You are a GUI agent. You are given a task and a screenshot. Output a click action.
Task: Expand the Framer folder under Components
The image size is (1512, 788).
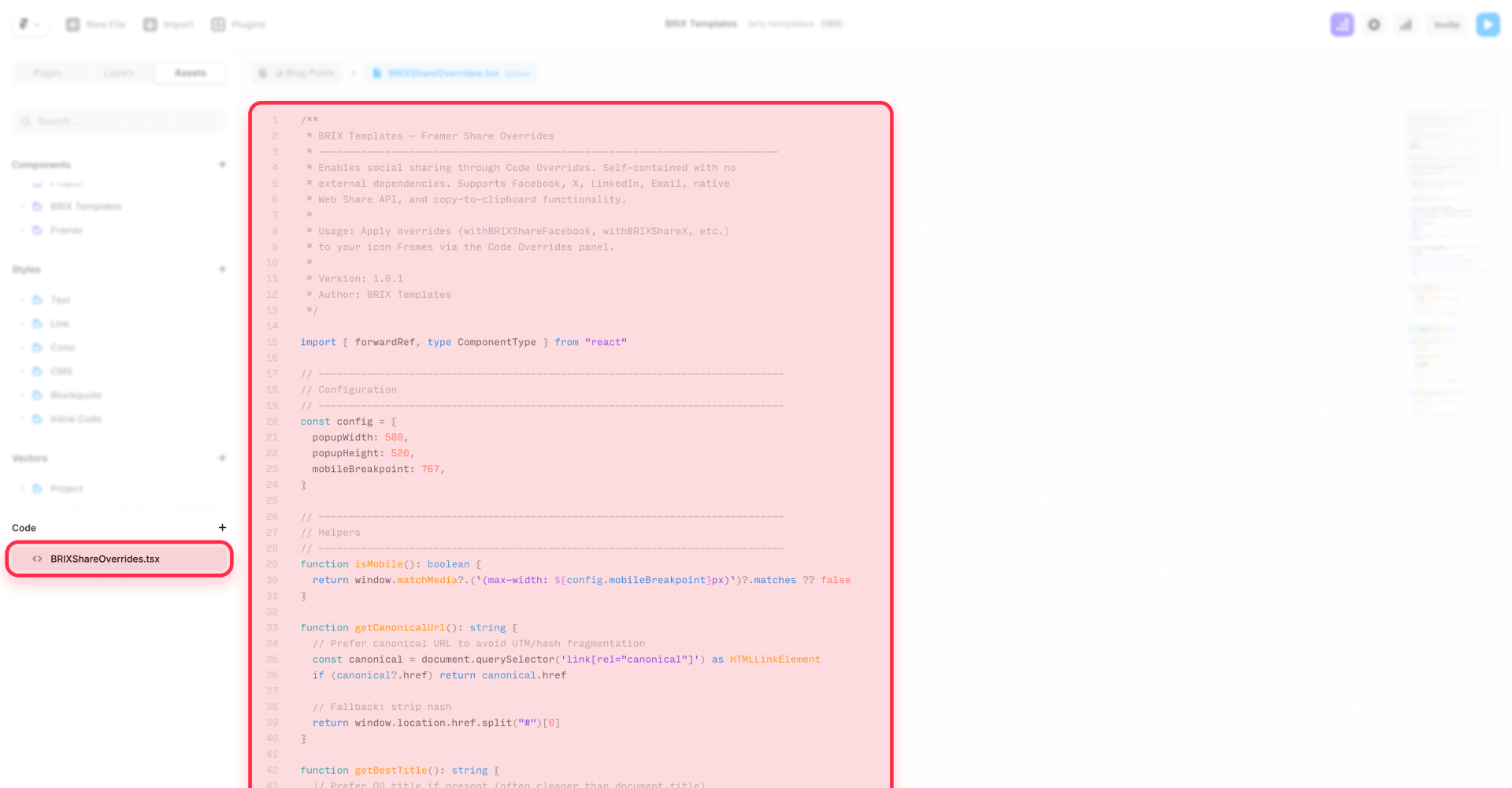tap(22, 229)
